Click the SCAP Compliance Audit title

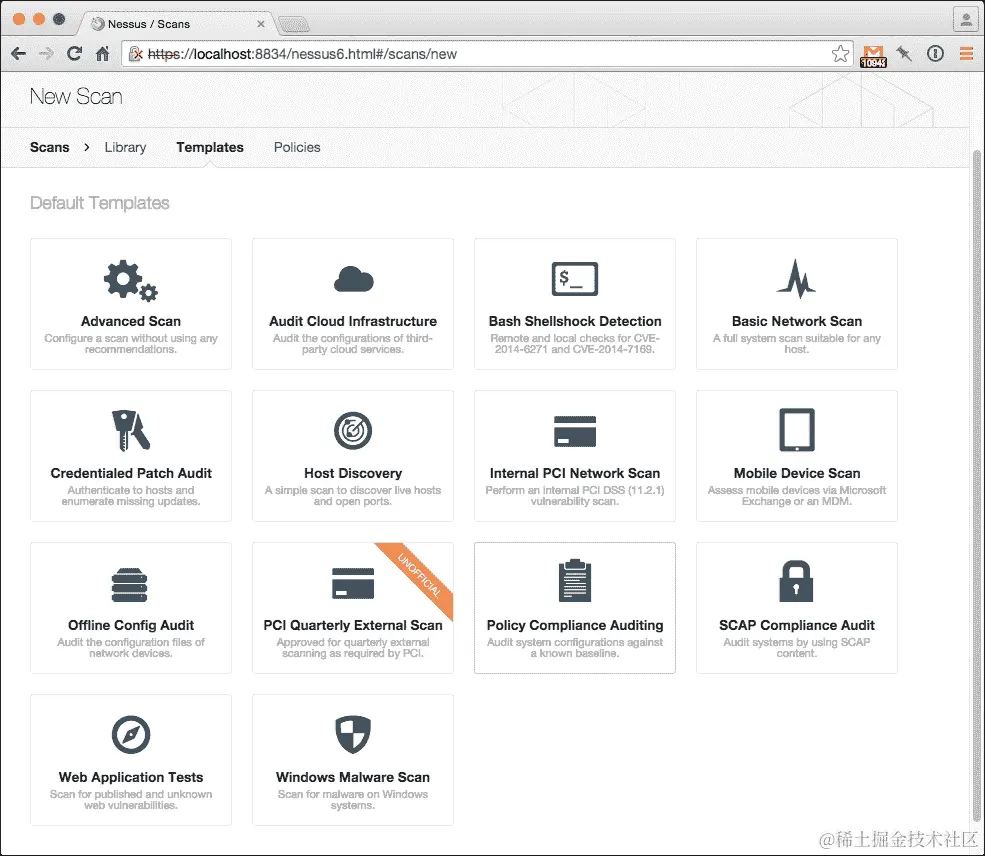(797, 625)
